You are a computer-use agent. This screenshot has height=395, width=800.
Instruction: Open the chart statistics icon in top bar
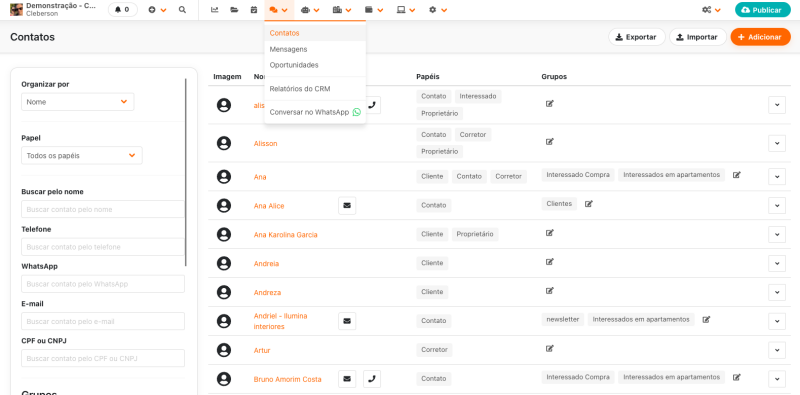click(215, 10)
